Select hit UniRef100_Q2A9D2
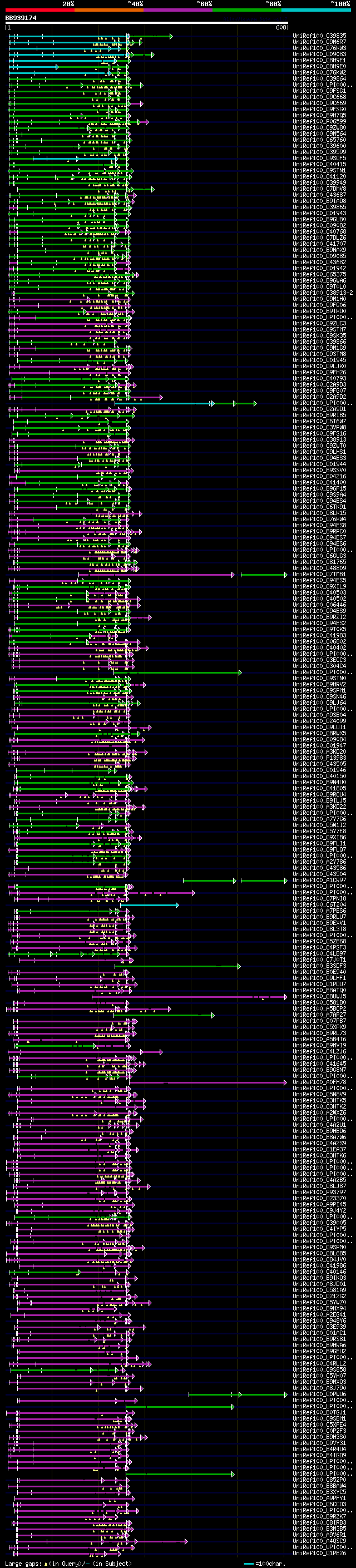Viewport: 356px width, 1568px height. [x=319, y=397]
